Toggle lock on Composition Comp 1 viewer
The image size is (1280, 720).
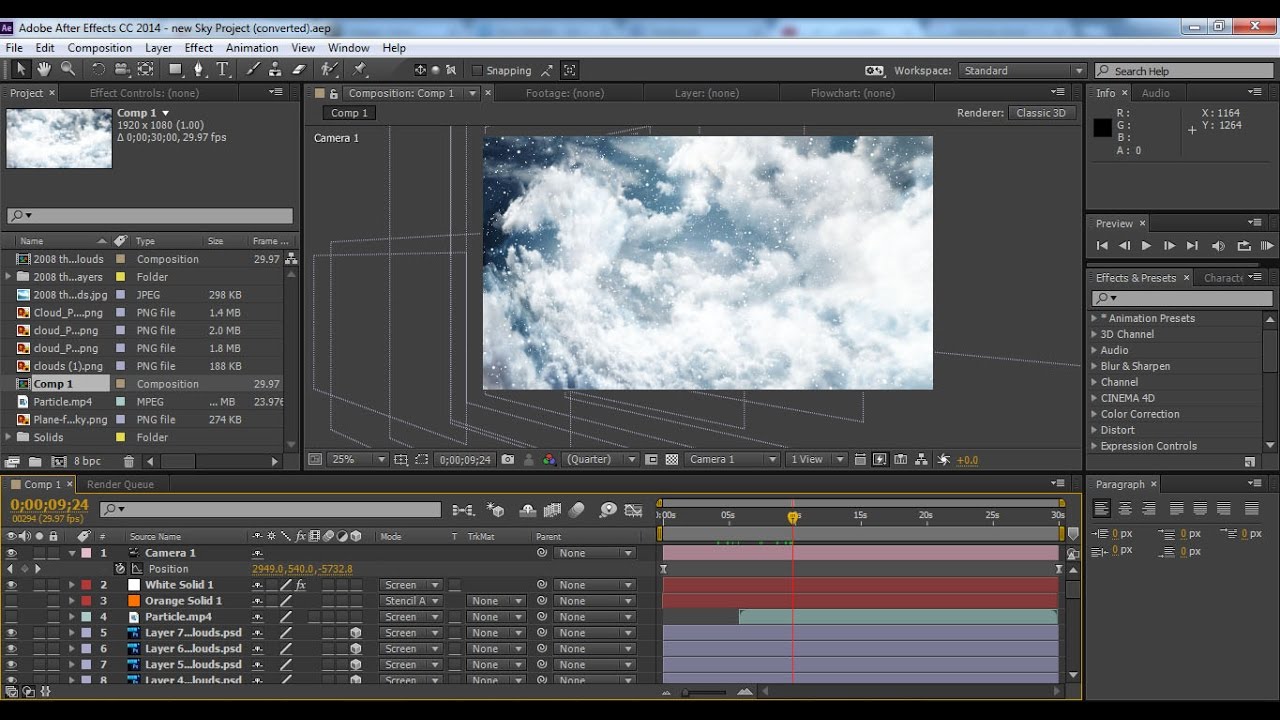pos(334,93)
